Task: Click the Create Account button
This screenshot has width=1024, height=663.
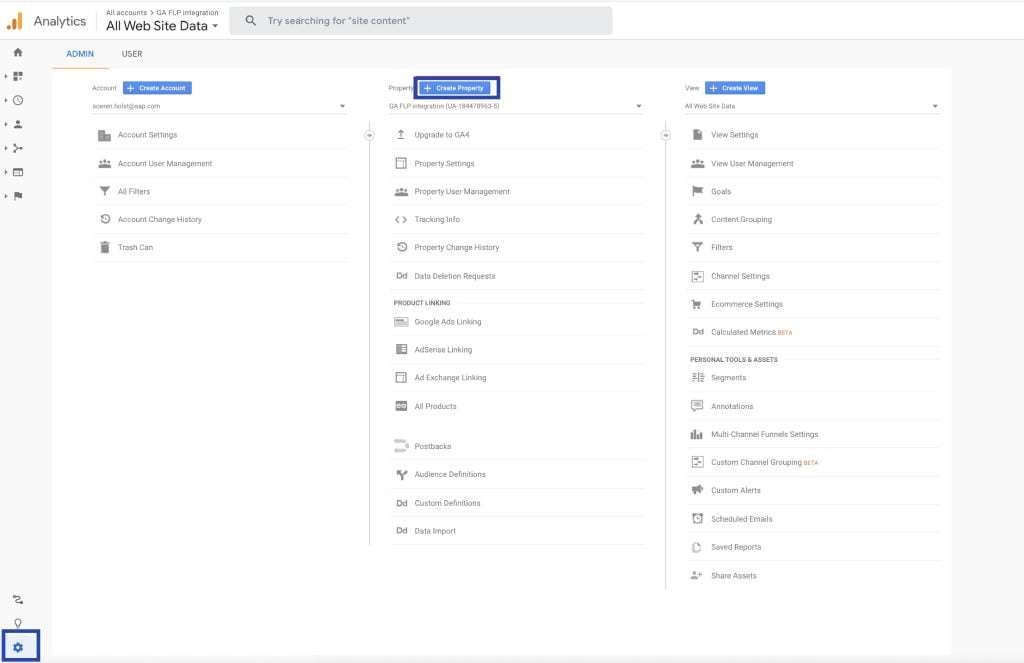Action: click(157, 88)
